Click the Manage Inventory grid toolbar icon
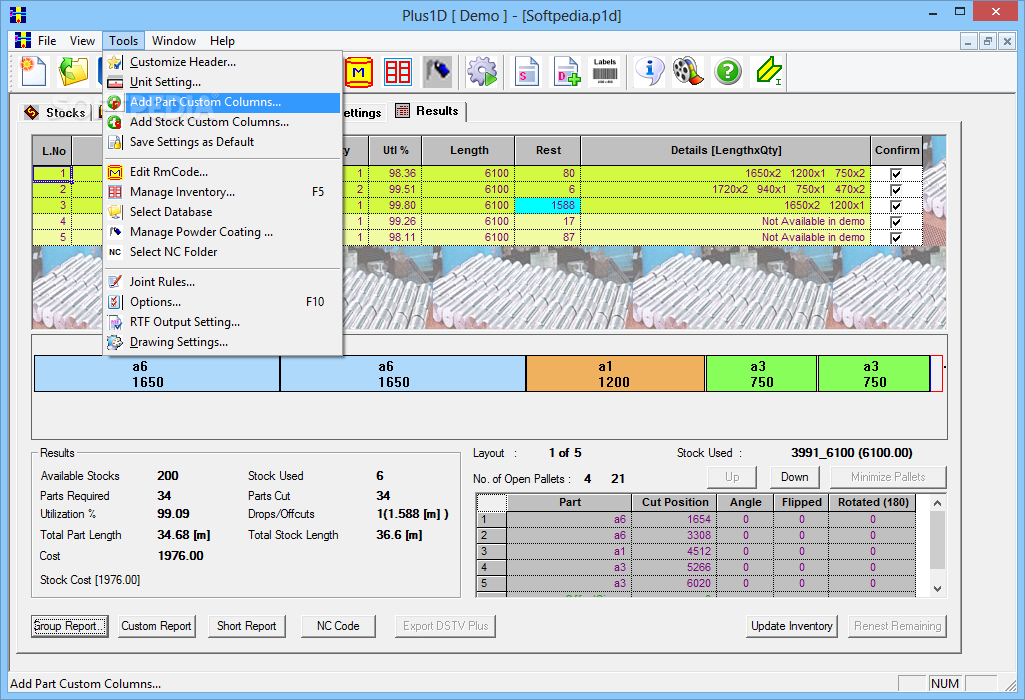Image resolution: width=1025 pixels, height=700 pixels. (x=397, y=72)
